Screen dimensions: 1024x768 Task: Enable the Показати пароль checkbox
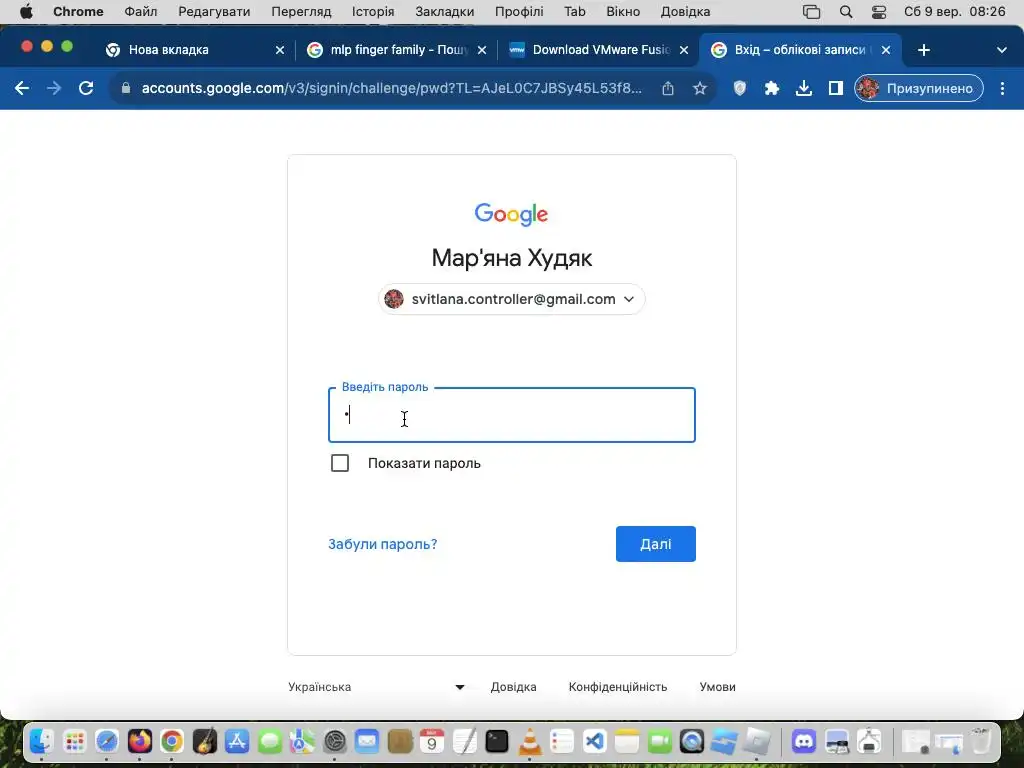click(x=340, y=463)
